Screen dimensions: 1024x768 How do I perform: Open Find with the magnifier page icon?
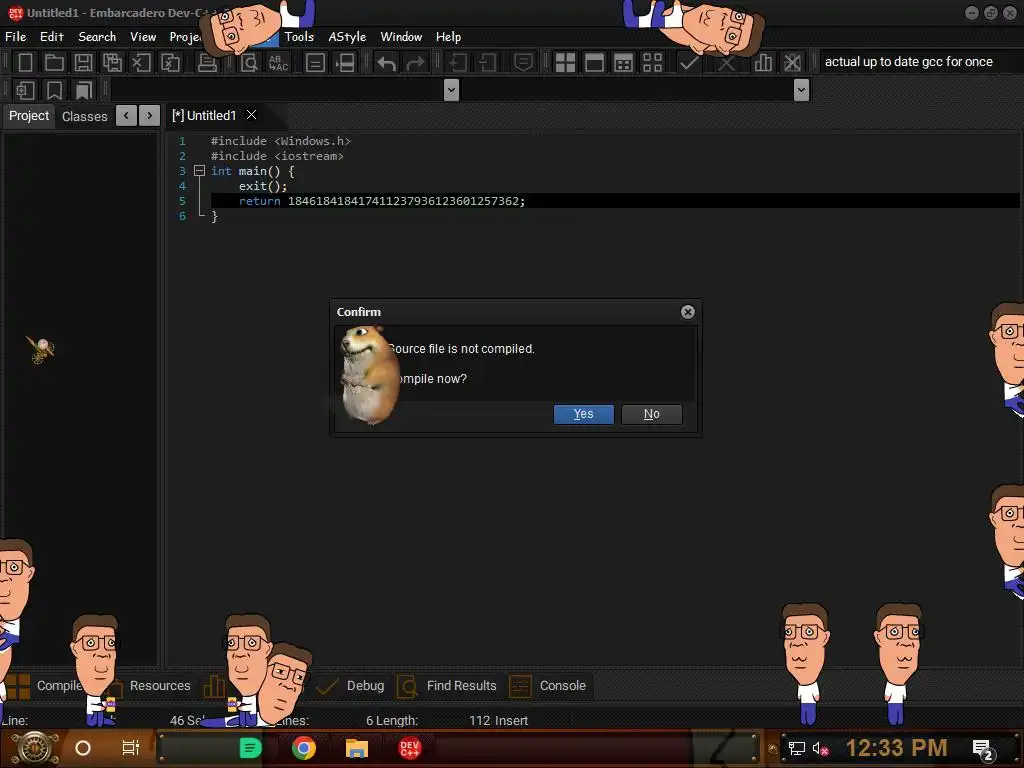click(249, 63)
